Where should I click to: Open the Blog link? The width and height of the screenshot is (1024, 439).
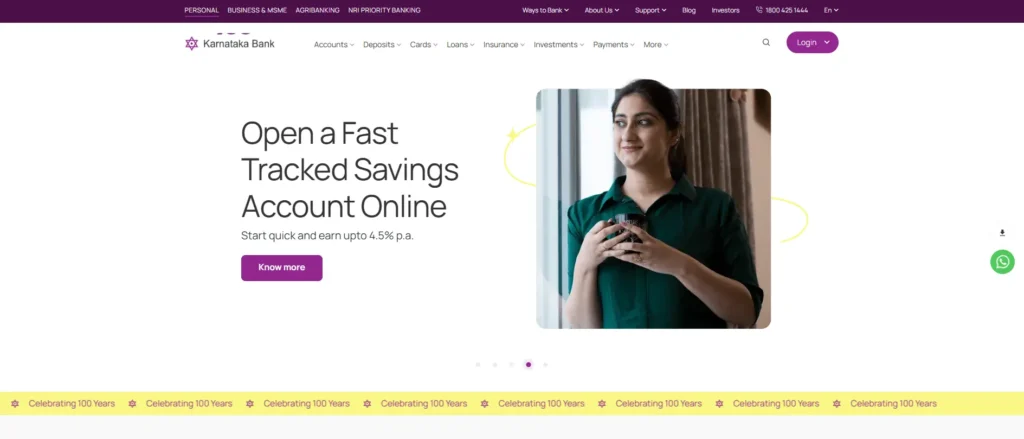[689, 10]
